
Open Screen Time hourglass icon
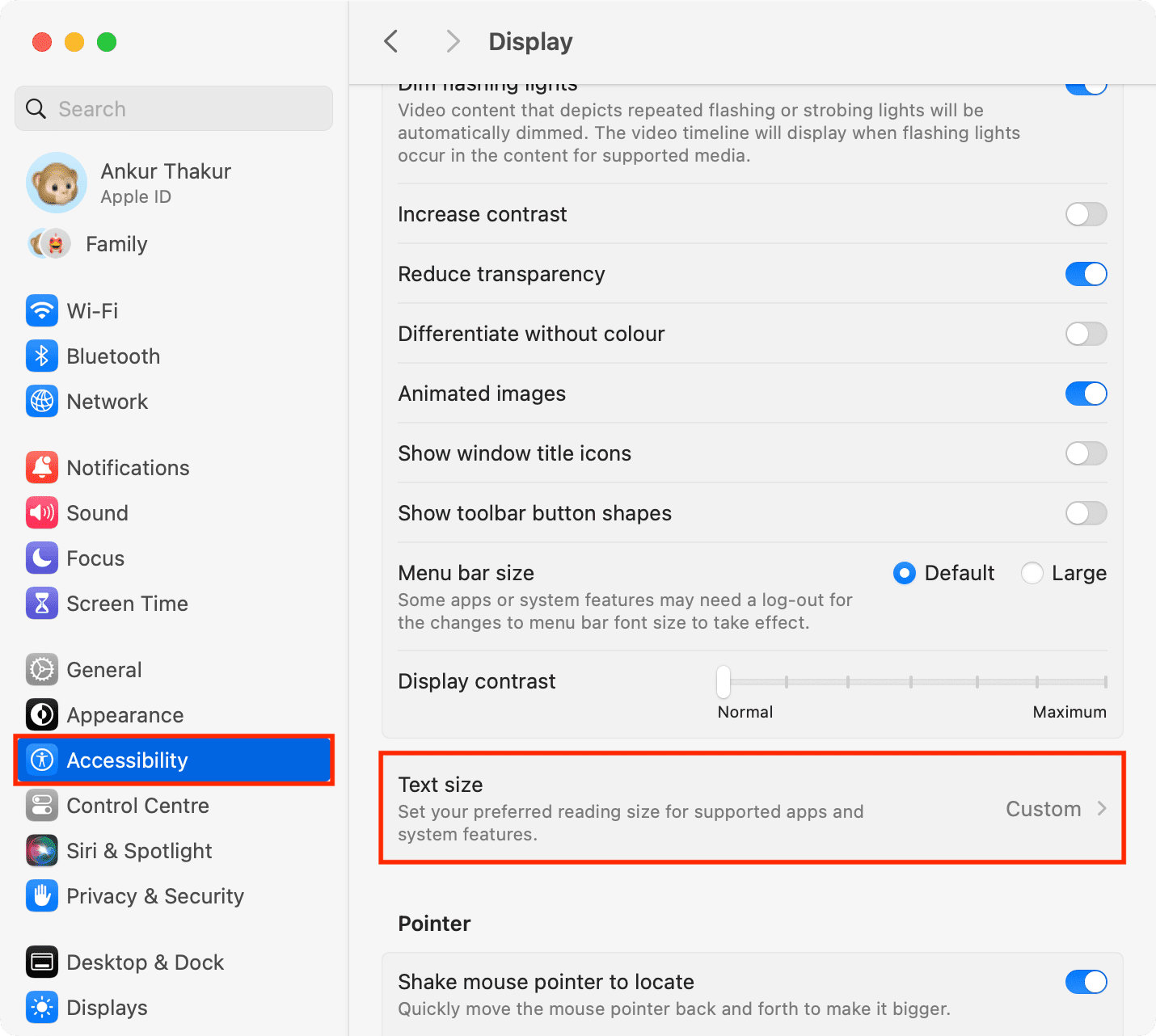pos(42,603)
